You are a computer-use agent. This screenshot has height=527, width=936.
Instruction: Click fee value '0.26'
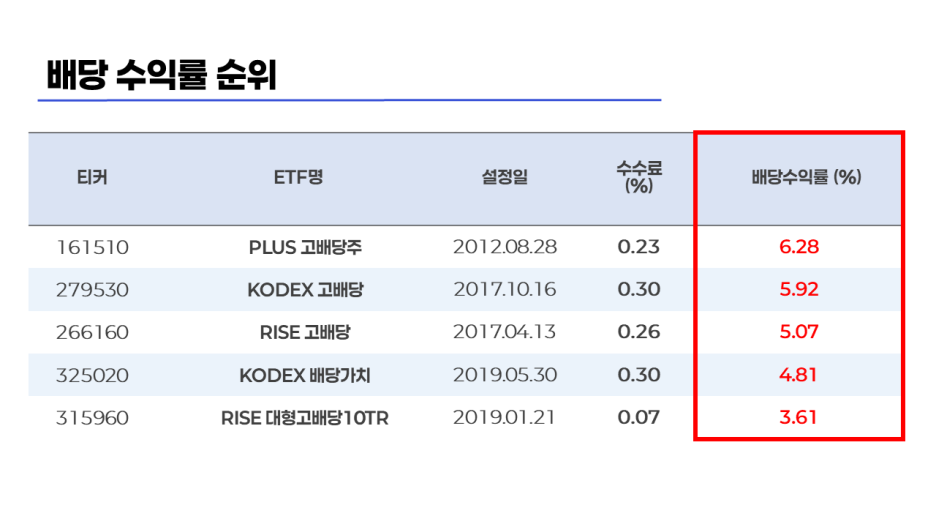pos(639,332)
